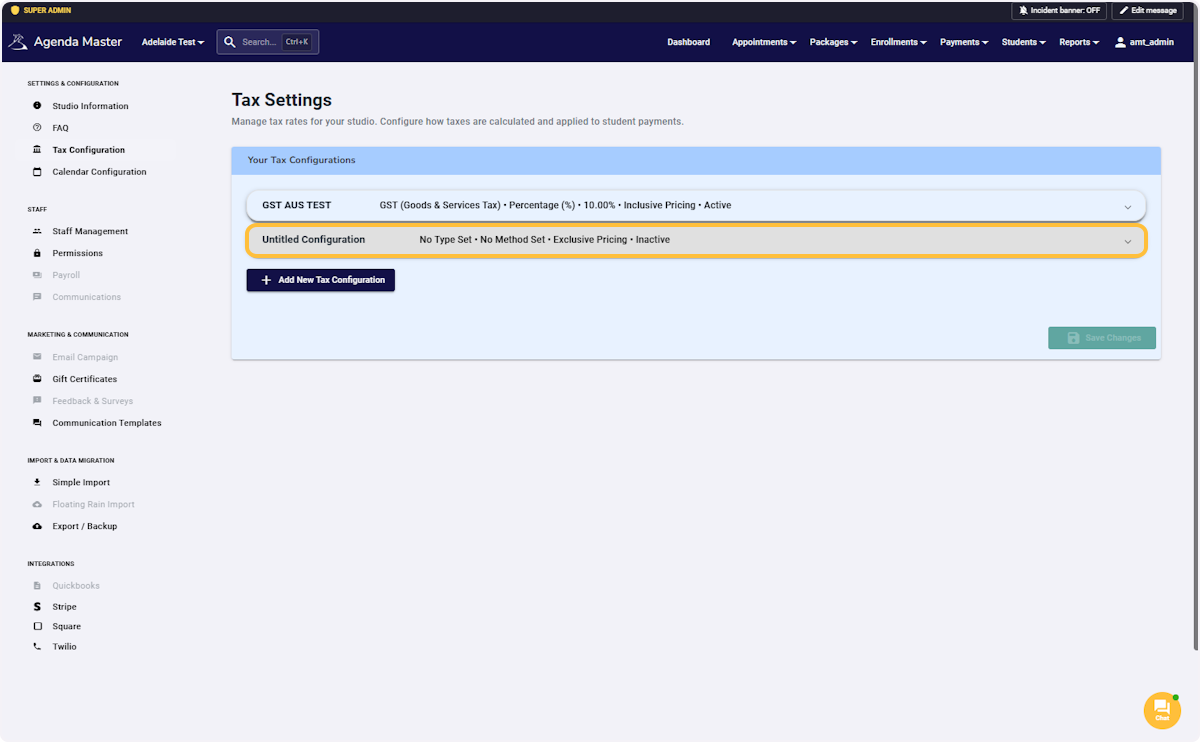The image size is (1200, 742).
Task: Open Staff Management in sidebar
Action: click(90, 231)
